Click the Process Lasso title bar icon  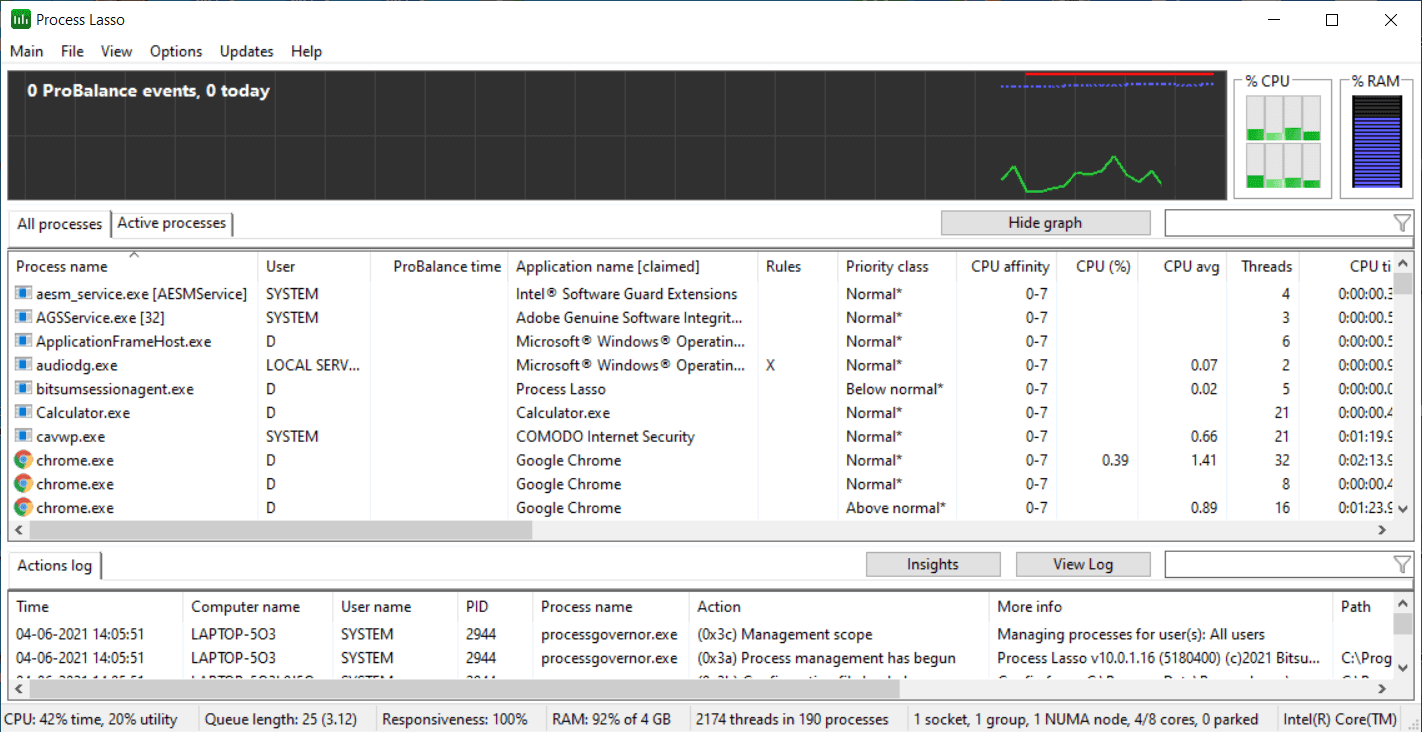tap(20, 19)
